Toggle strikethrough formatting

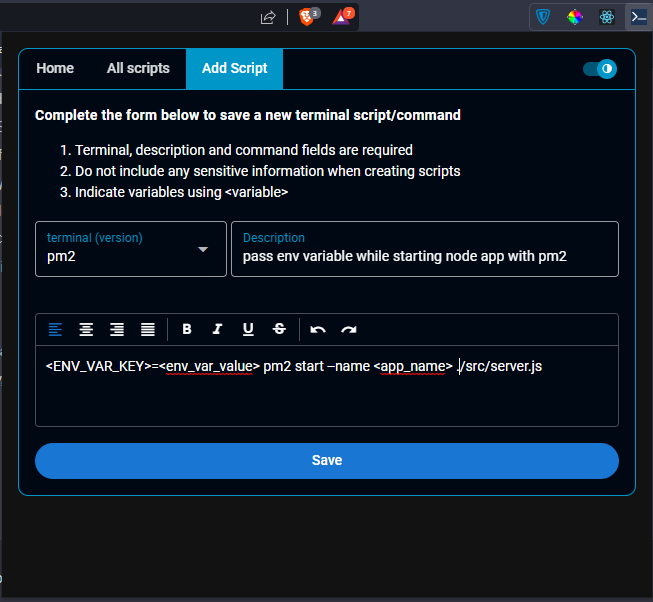click(279, 329)
